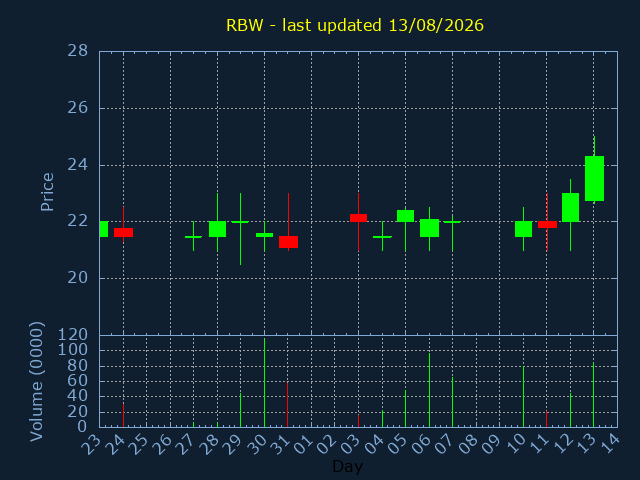Select the red volume bar on day 31
The height and width of the screenshot is (480, 640).
coord(287,404)
